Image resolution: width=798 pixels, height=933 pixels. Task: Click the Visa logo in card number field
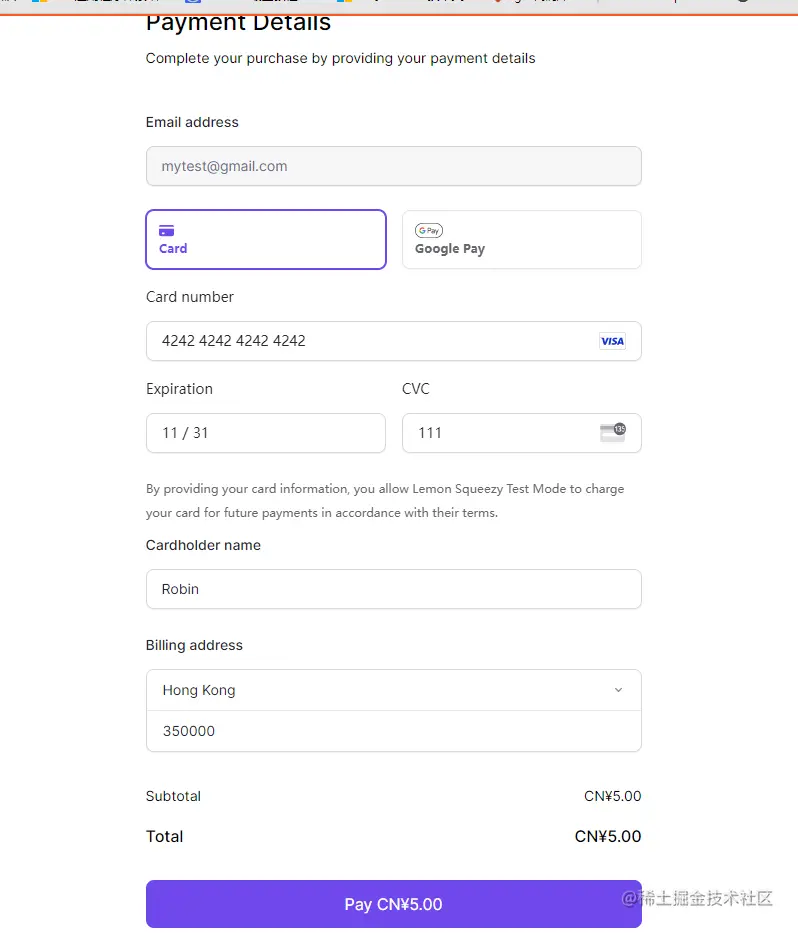(612, 341)
